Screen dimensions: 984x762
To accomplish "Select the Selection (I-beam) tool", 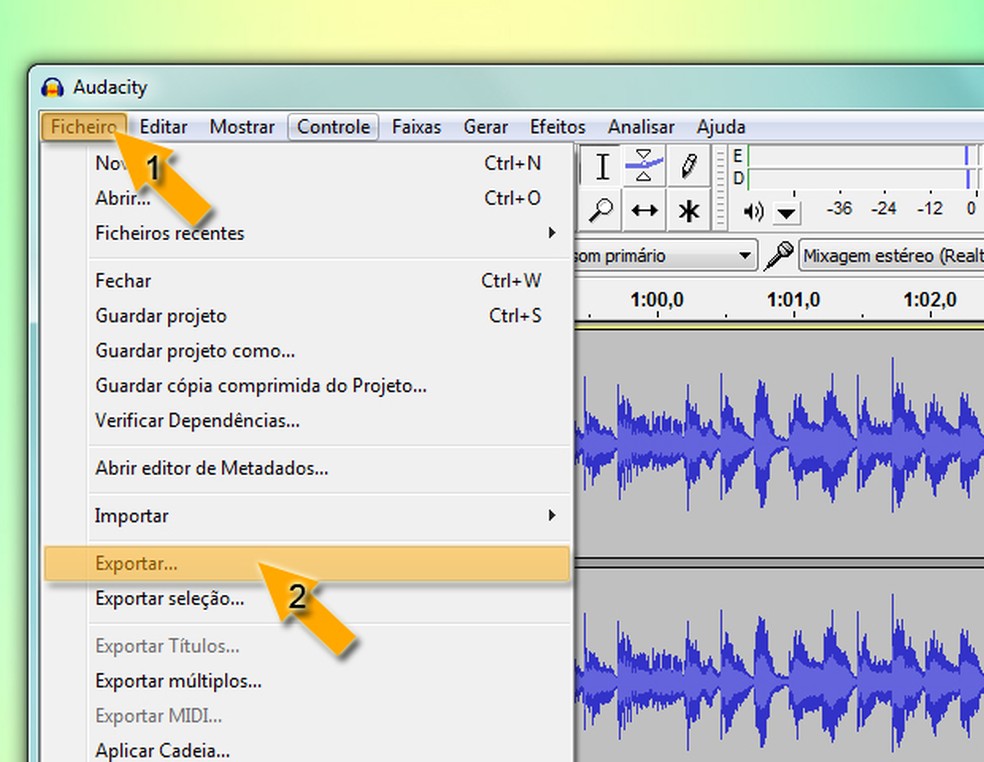I will (602, 166).
